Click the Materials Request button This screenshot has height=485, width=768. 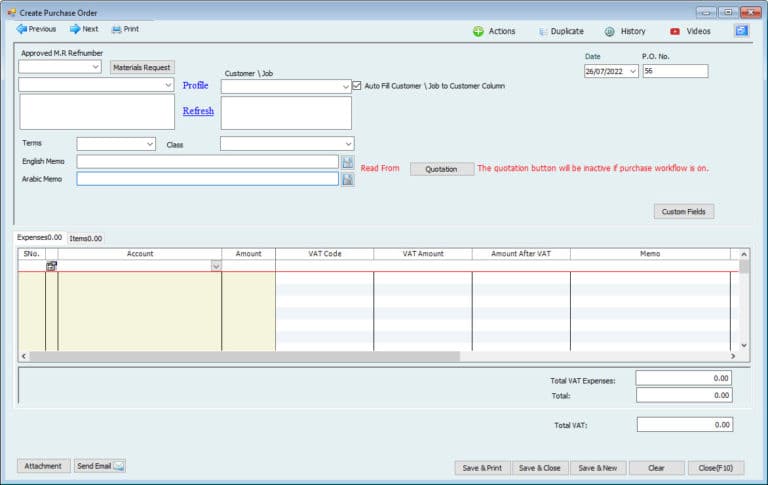click(x=142, y=67)
